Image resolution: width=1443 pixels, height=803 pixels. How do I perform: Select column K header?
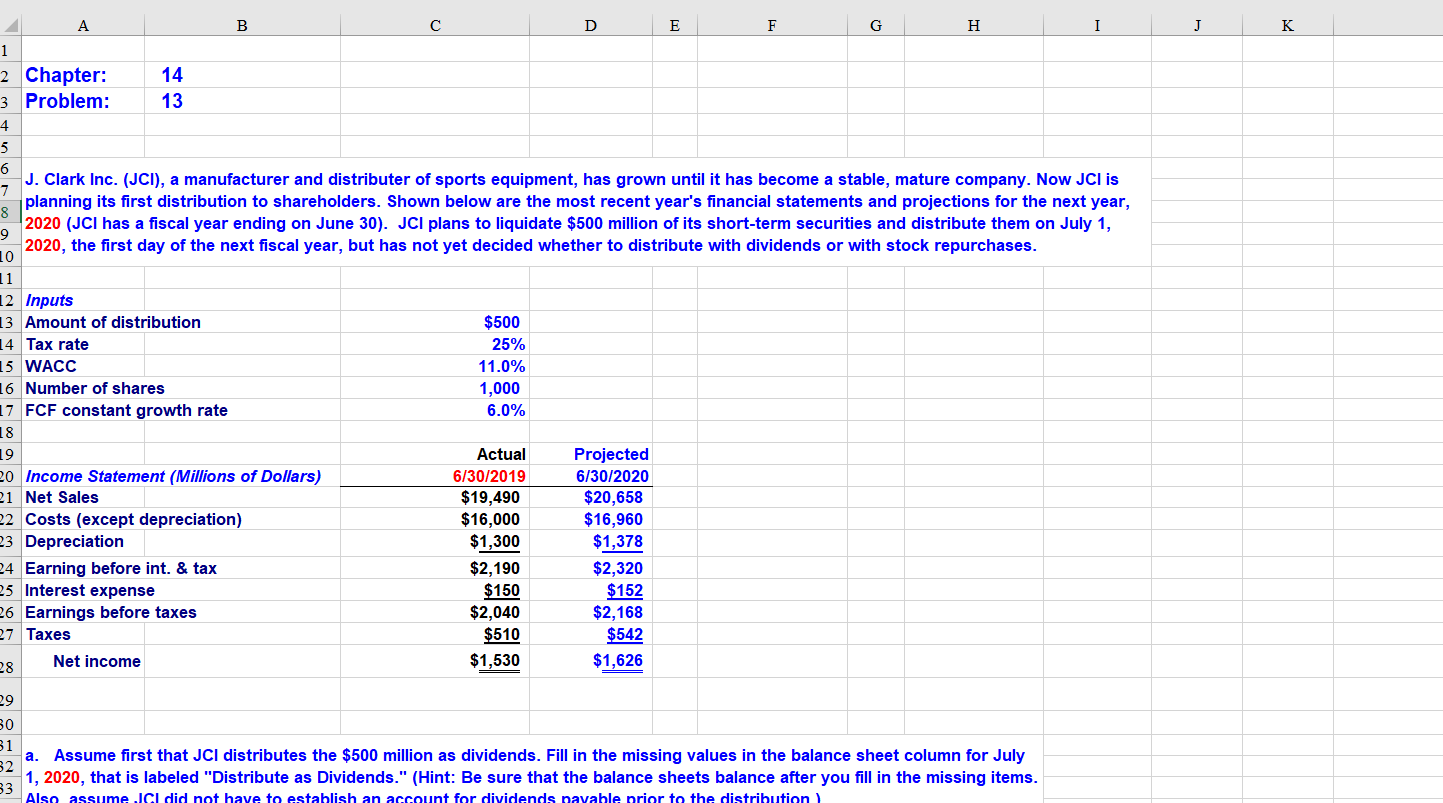pos(1286,26)
